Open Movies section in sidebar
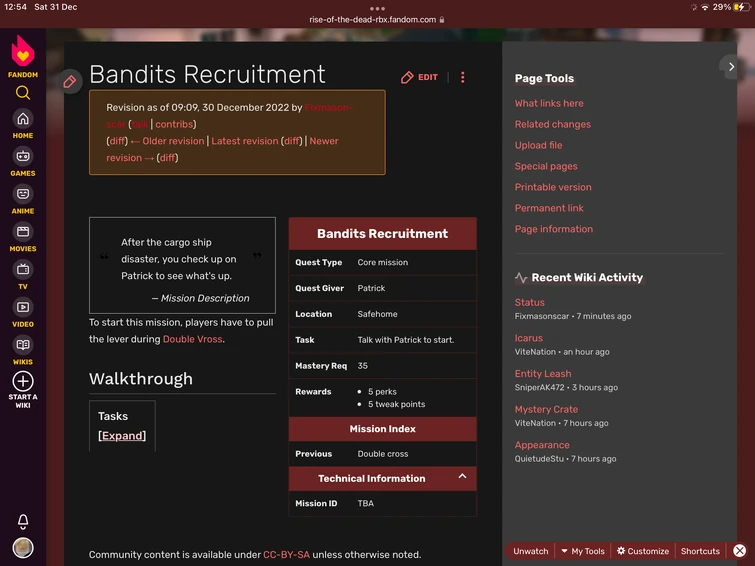Screen dimensions: 755x566 pos(23,238)
